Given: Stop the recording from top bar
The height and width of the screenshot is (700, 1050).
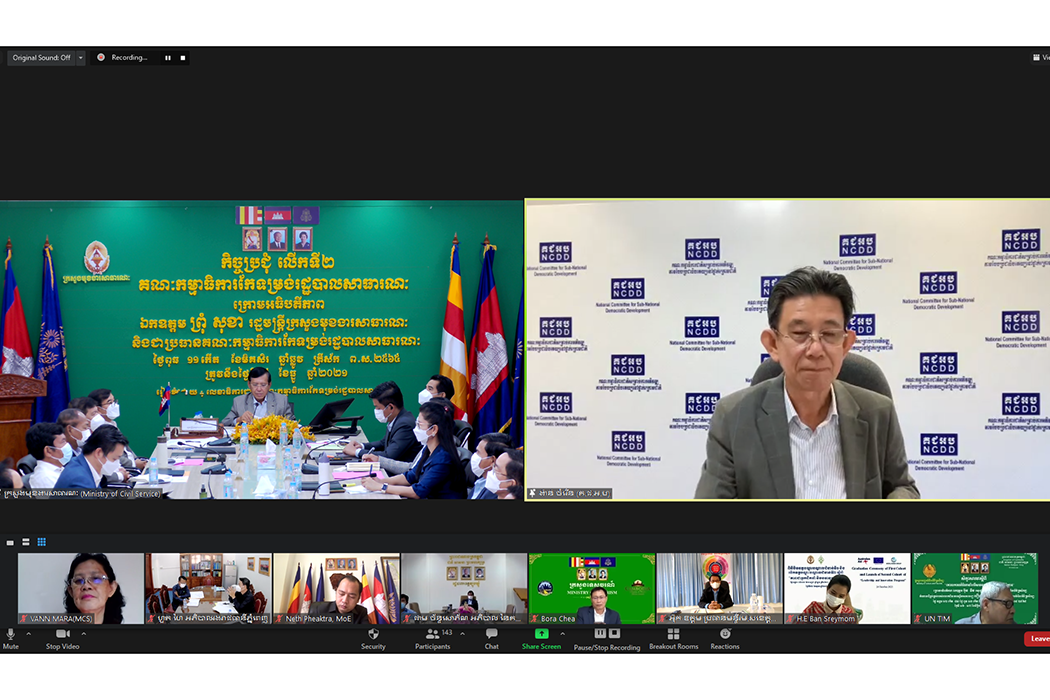Looking at the screenshot, I should [182, 58].
